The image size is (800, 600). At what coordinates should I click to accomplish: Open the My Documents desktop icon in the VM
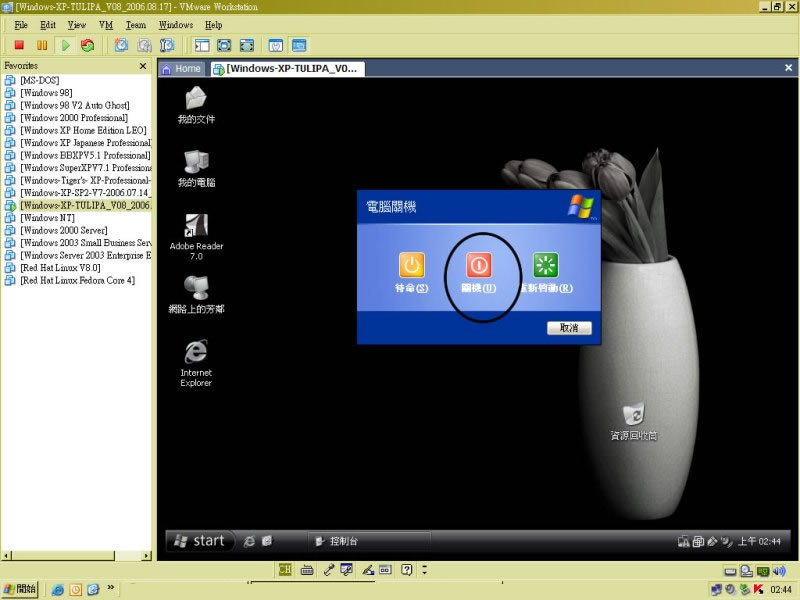click(196, 105)
